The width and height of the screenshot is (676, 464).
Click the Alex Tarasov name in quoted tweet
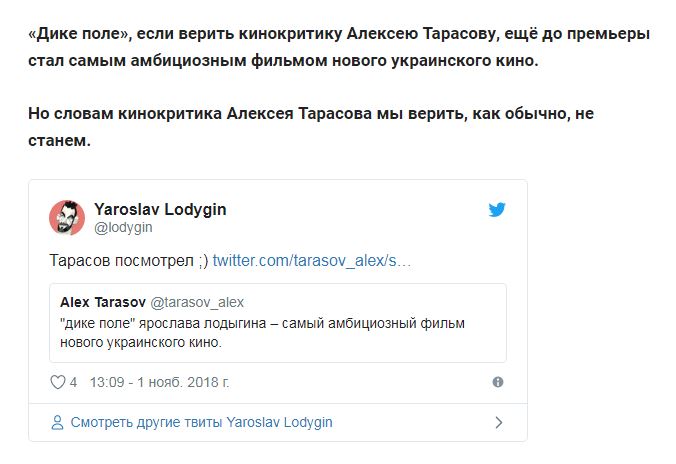click(x=103, y=302)
